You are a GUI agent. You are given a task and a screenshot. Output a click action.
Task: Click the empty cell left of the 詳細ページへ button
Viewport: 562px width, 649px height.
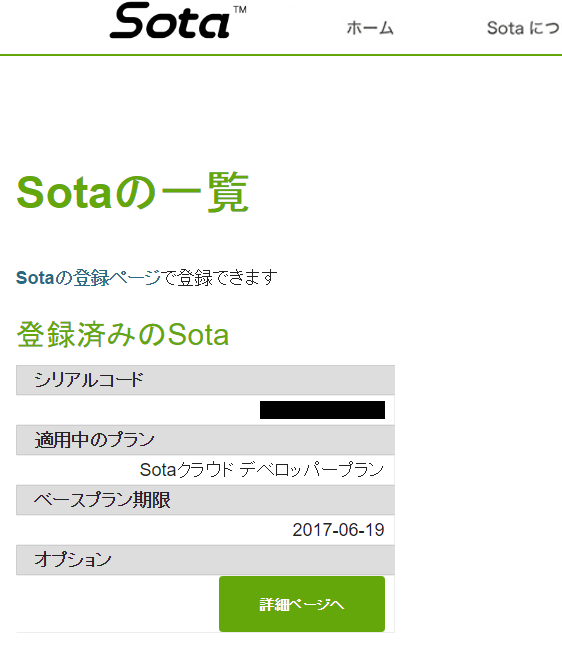pos(118,604)
